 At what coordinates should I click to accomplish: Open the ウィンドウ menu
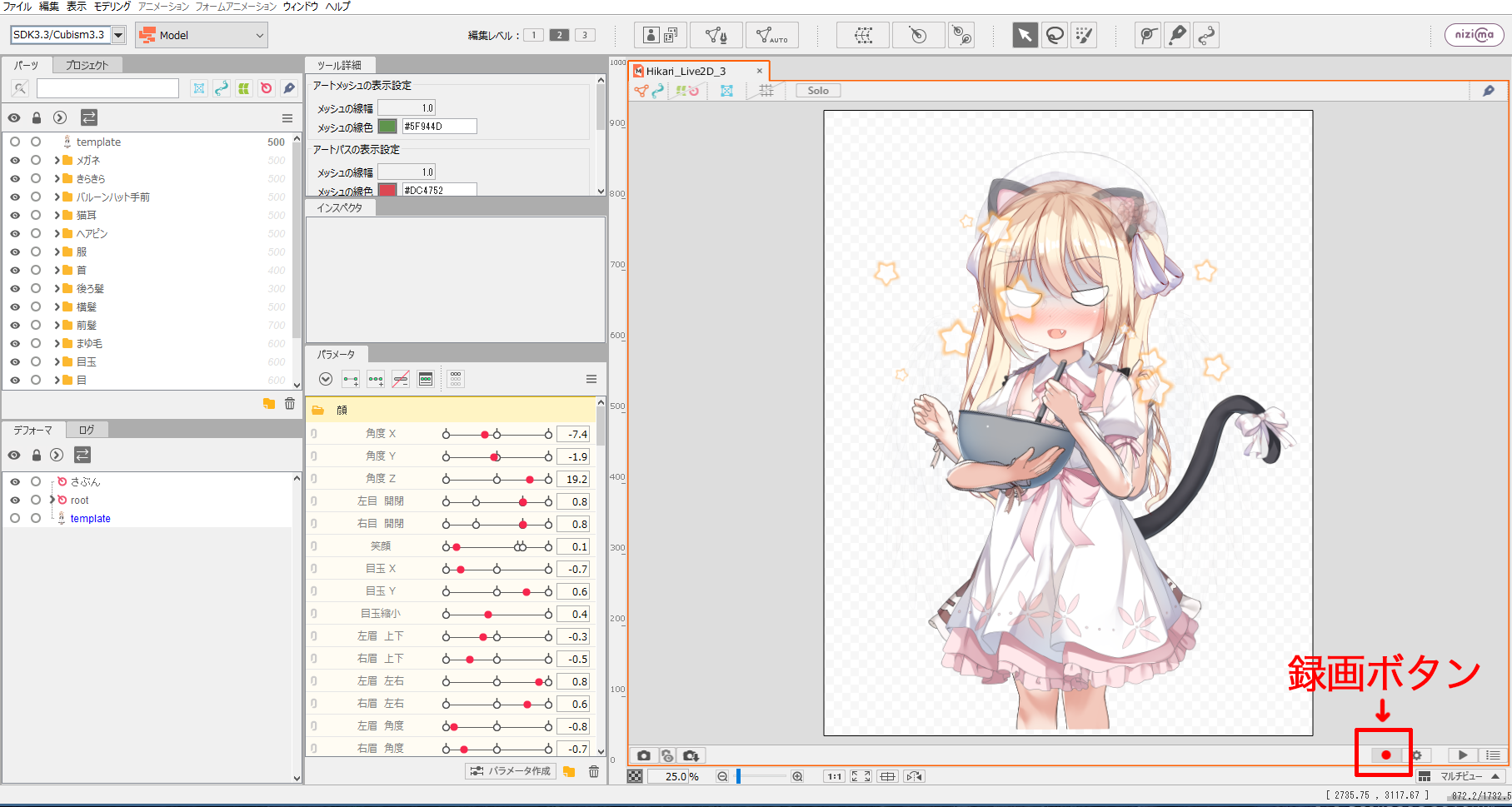pyautogui.click(x=301, y=6)
